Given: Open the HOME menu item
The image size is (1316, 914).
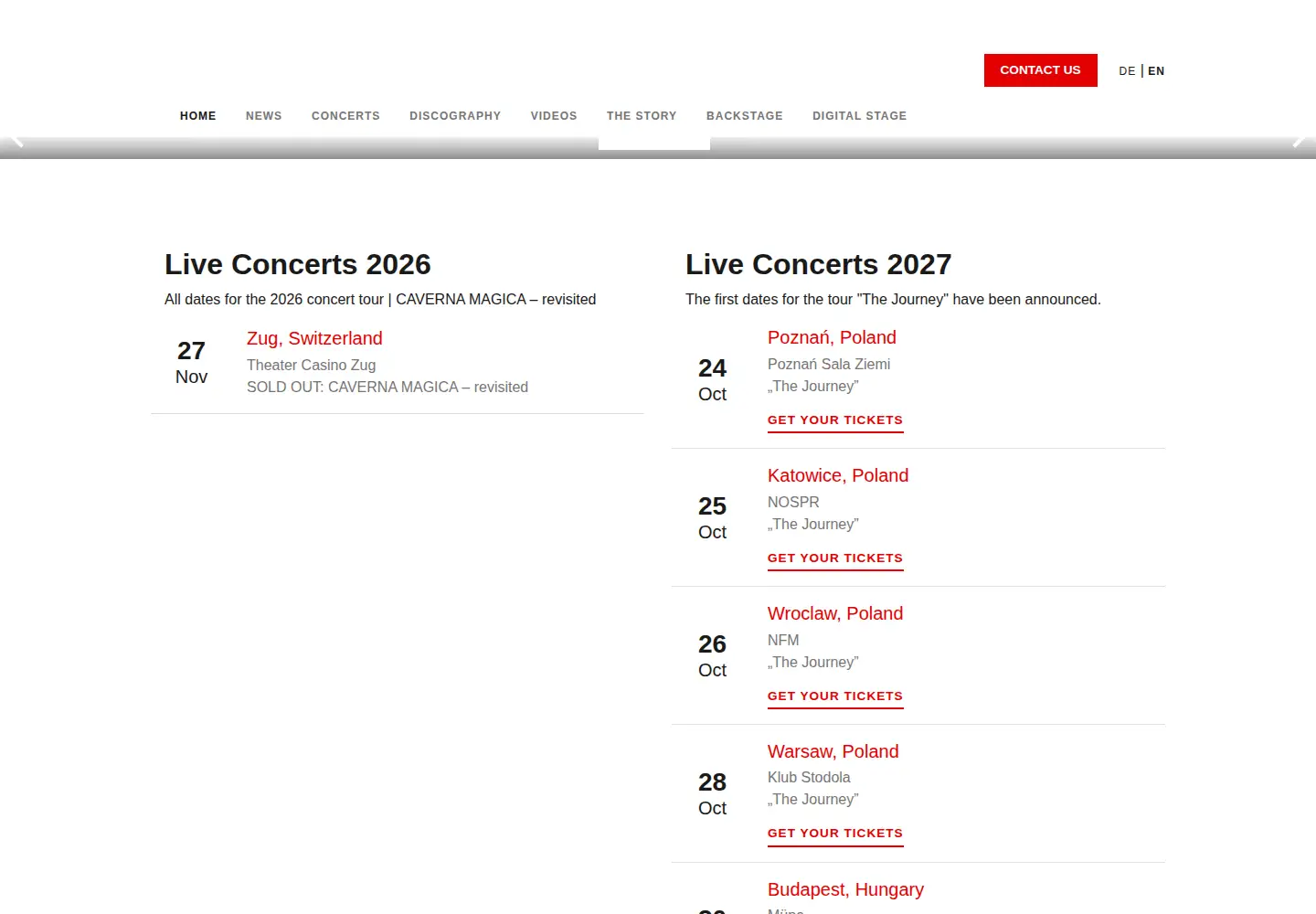Looking at the screenshot, I should tap(198, 116).
